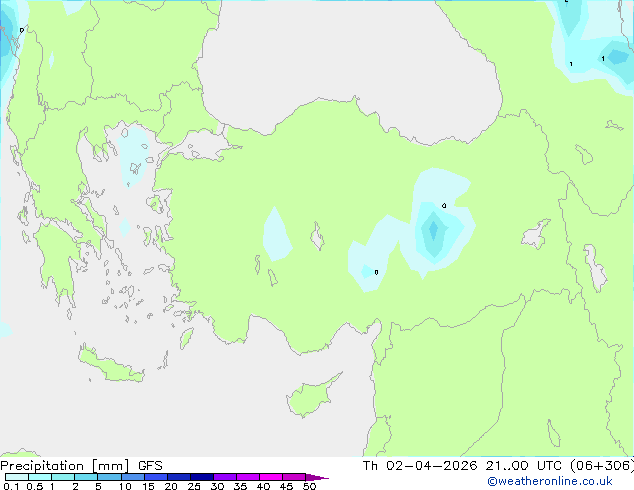Screen dimensions: 634x490
Task: Click the 0.1–0.5 mm legend swatch
Action: pos(17,477)
